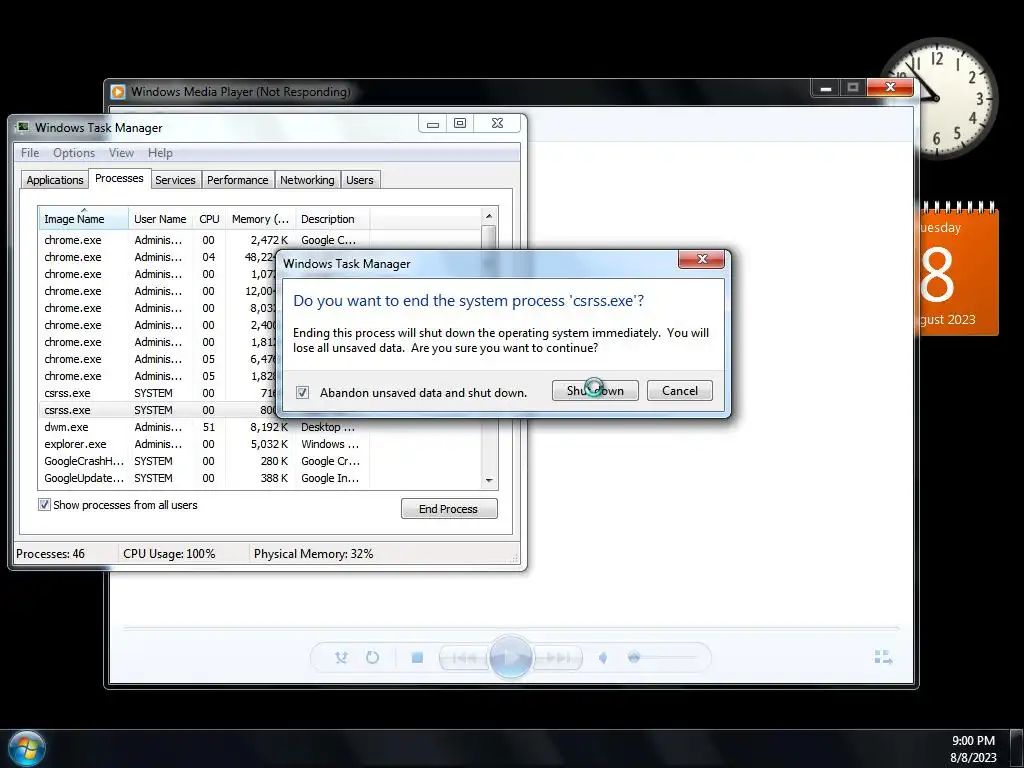
Task: Toggle shuffle in Windows Media Player
Action: click(341, 658)
